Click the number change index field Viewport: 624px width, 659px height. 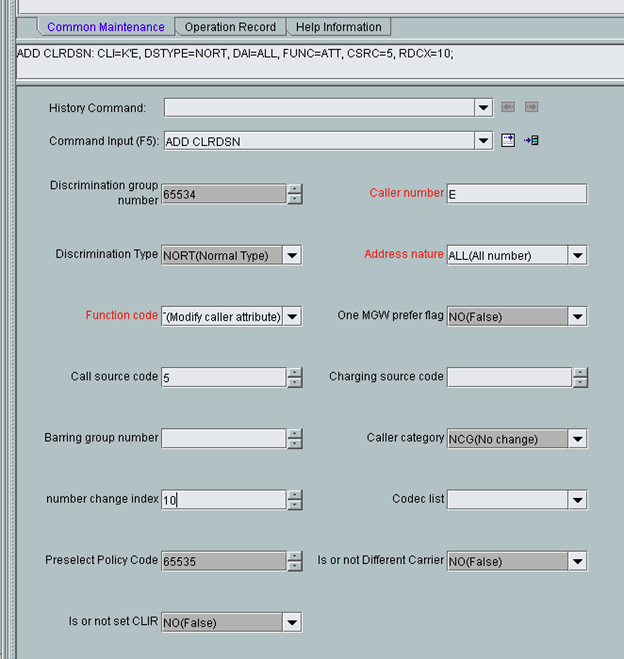click(224, 500)
